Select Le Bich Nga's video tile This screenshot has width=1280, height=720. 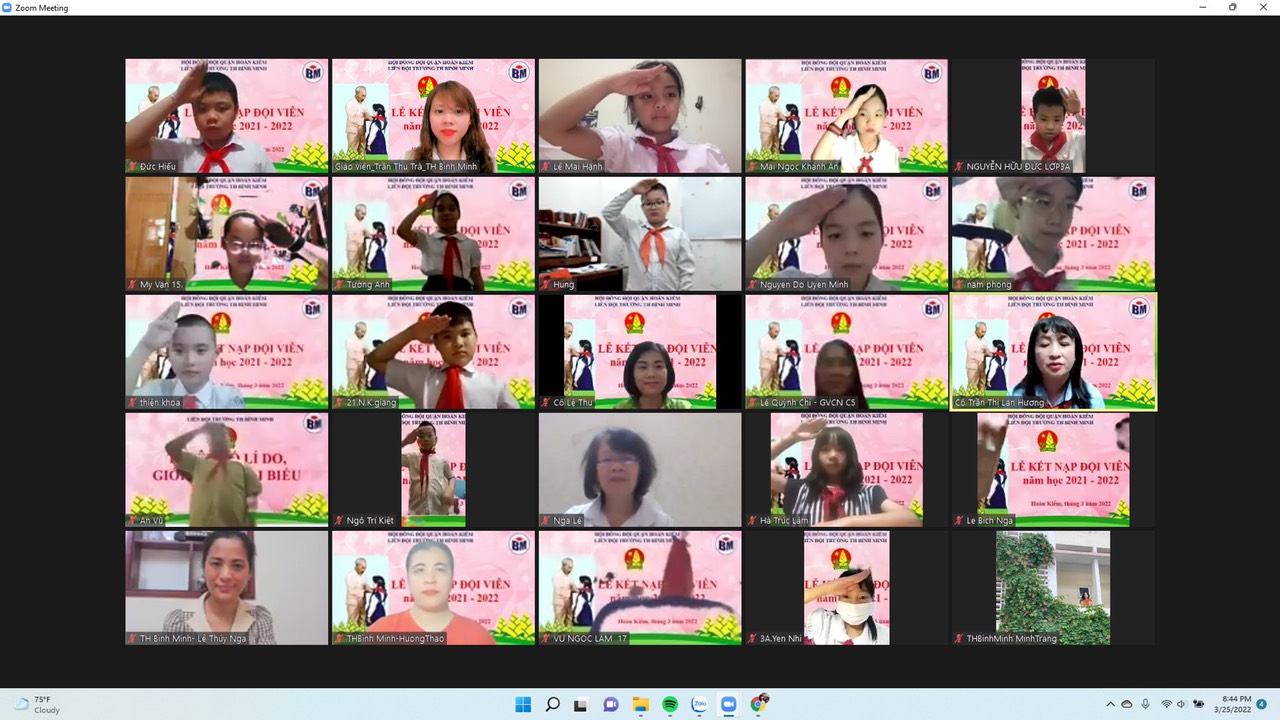tap(1053, 470)
